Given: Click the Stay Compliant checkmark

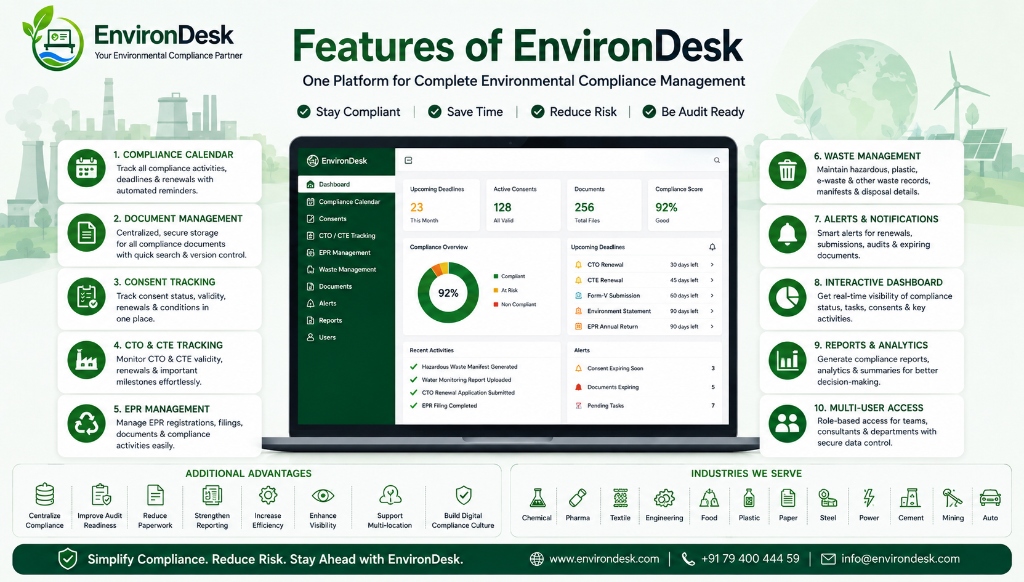Looking at the screenshot, I should click(x=304, y=112).
